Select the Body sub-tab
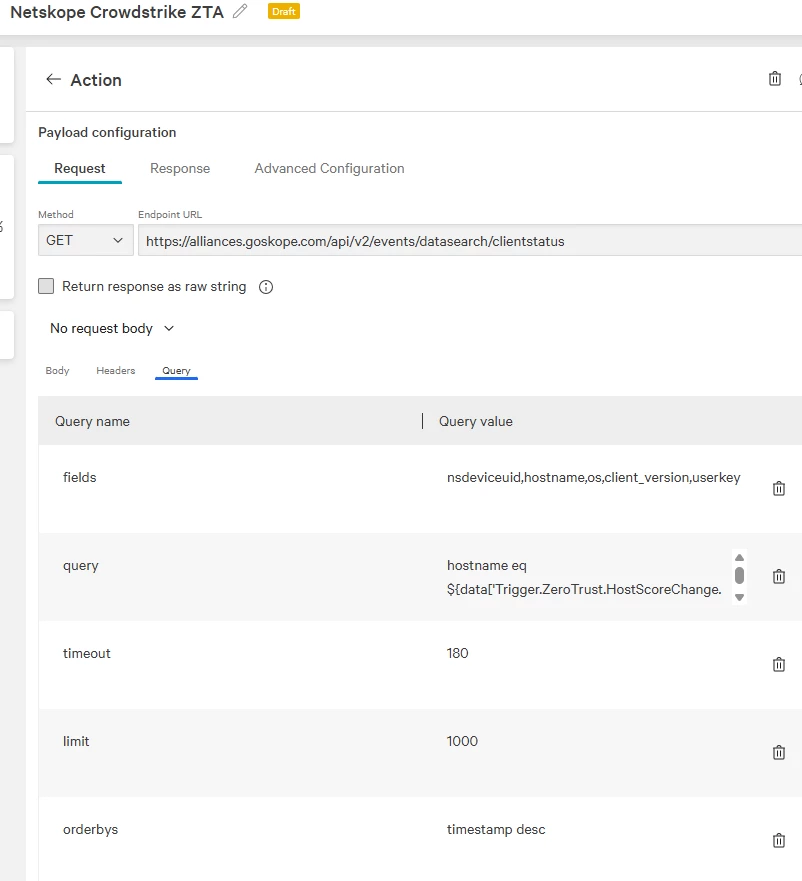The image size is (802, 881). tap(57, 370)
